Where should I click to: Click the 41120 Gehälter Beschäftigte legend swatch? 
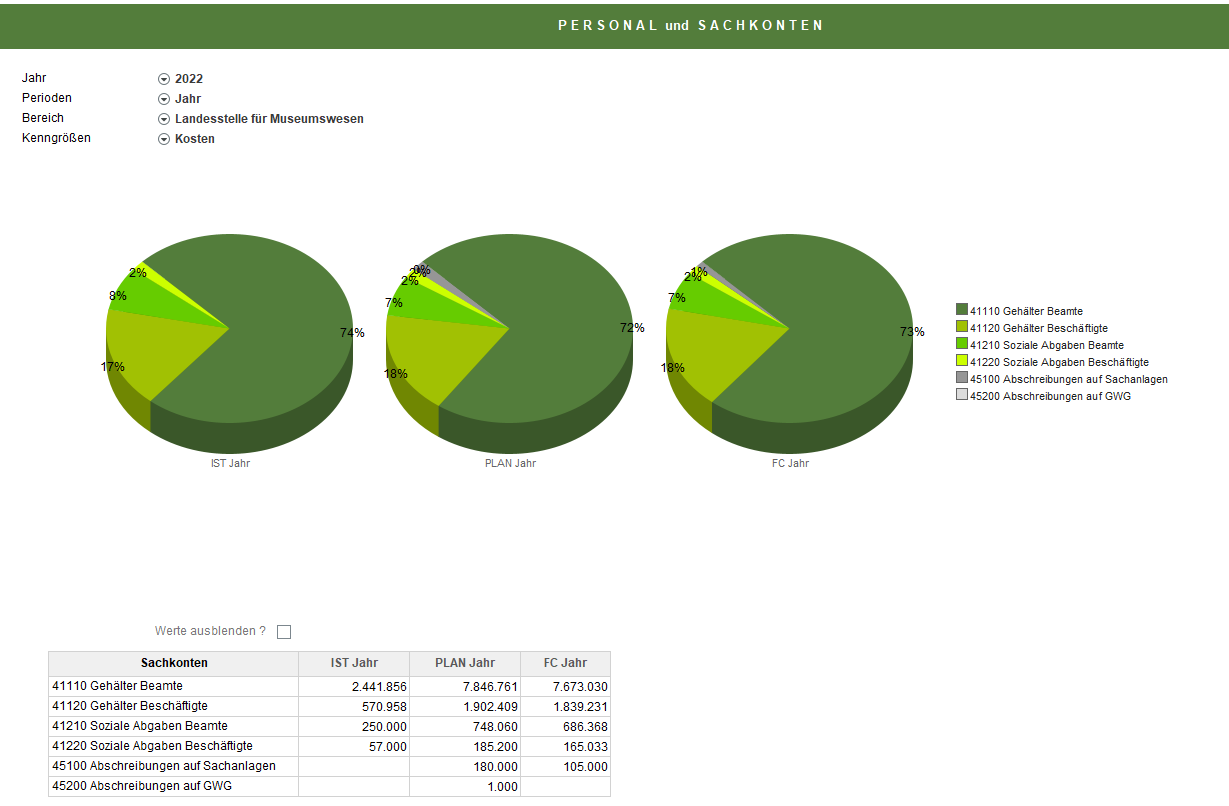pyautogui.click(x=962, y=328)
